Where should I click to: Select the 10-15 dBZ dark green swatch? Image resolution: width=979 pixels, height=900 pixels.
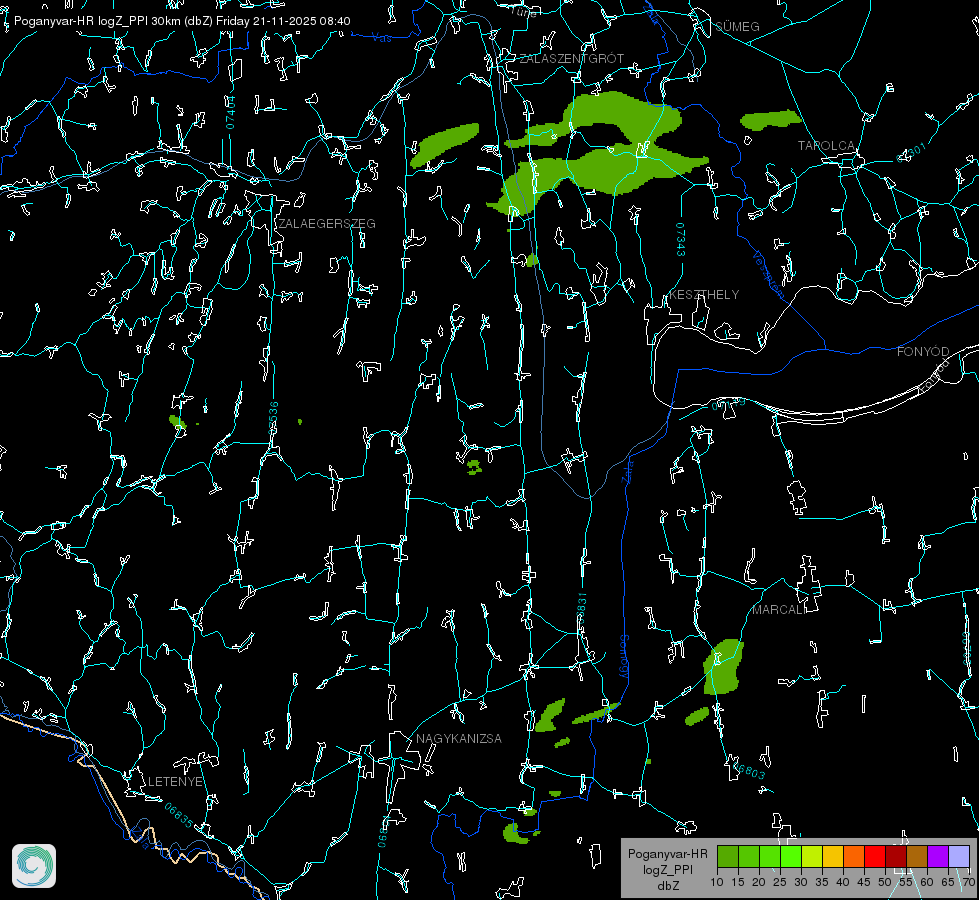click(727, 856)
